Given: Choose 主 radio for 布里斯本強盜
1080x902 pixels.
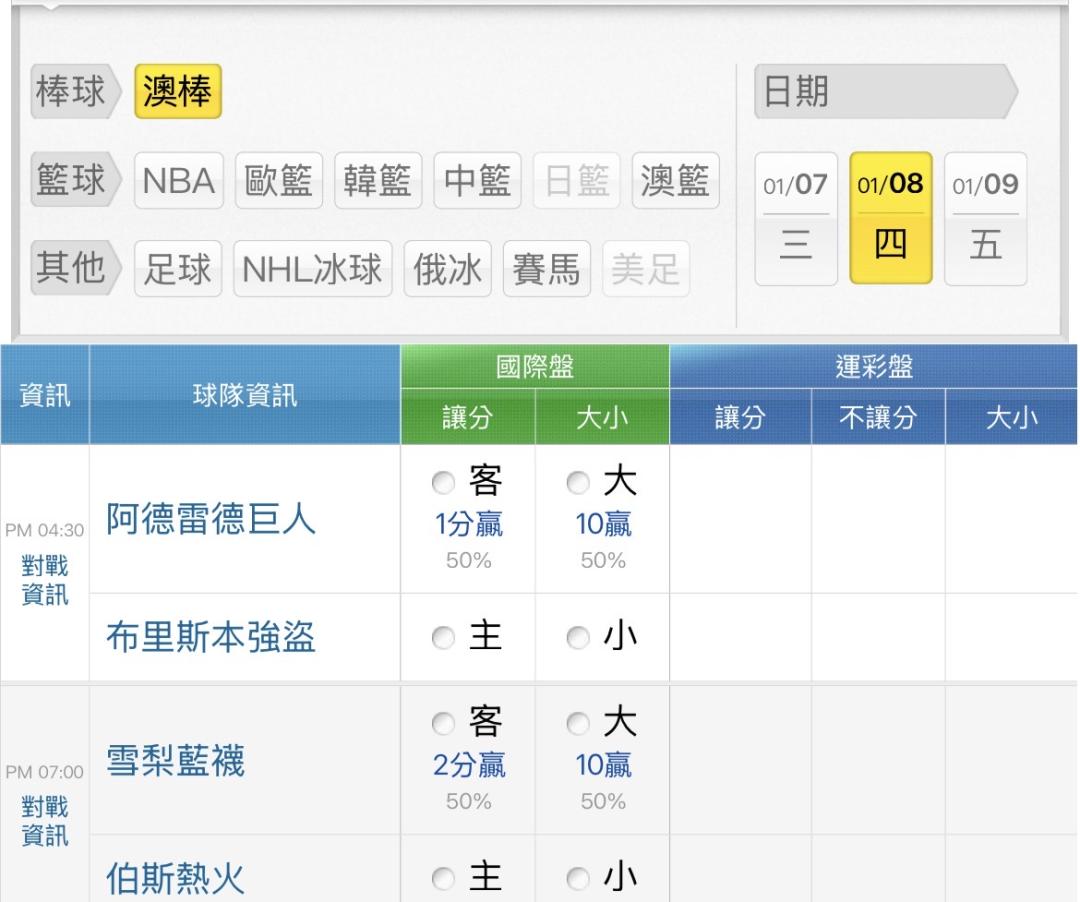Looking at the screenshot, I should tap(443, 638).
